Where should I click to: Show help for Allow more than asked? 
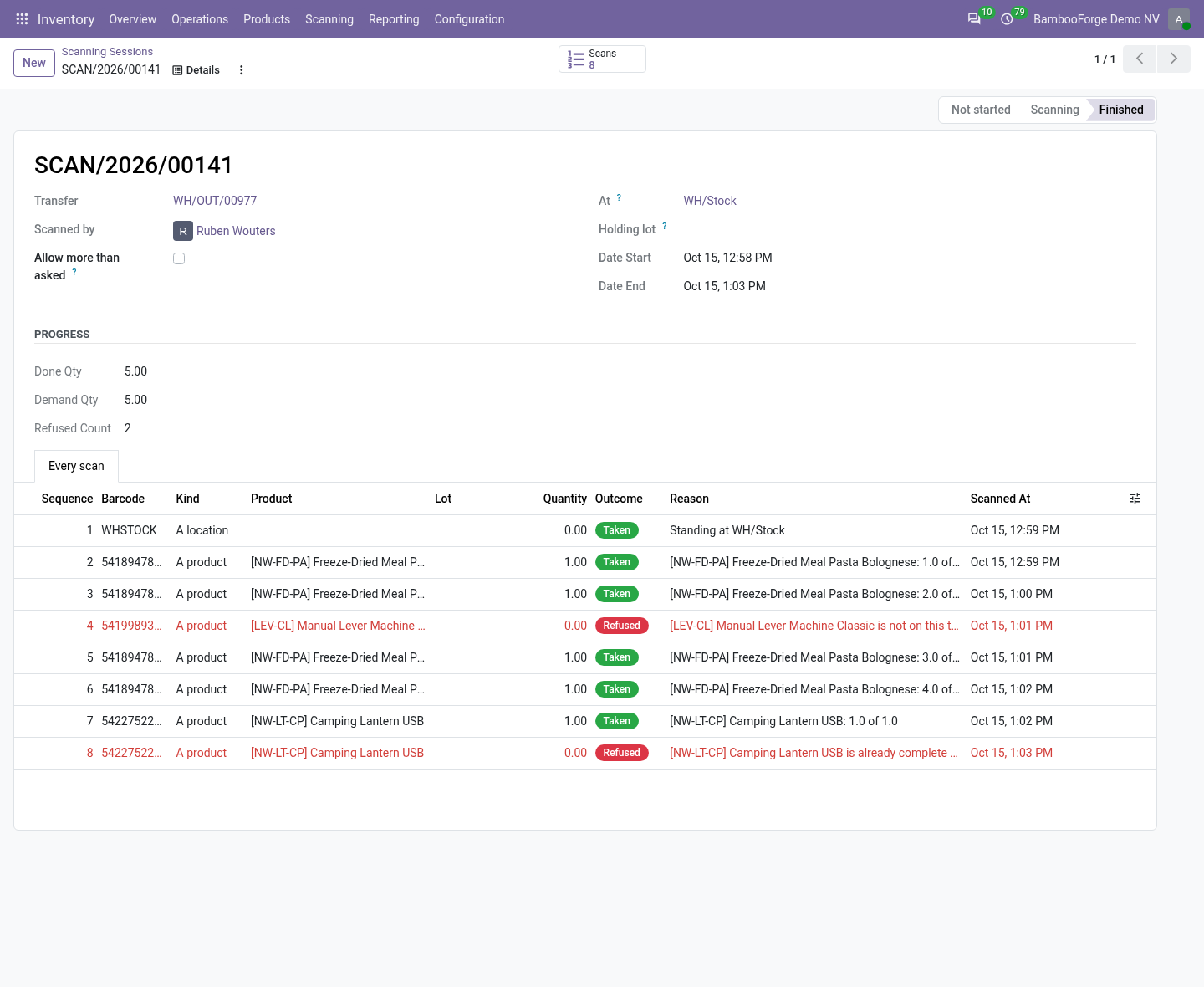74,272
